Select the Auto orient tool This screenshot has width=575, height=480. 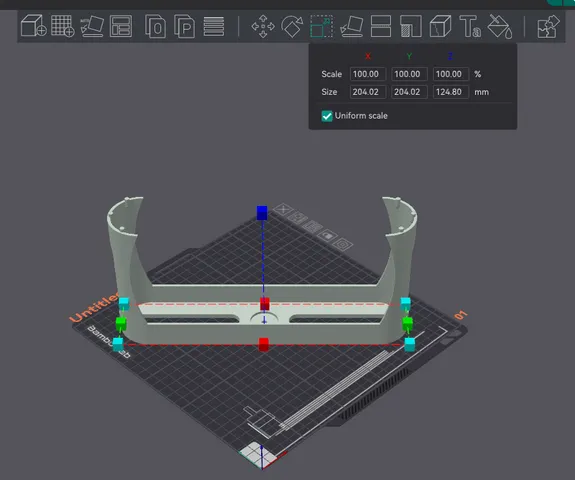(92, 26)
